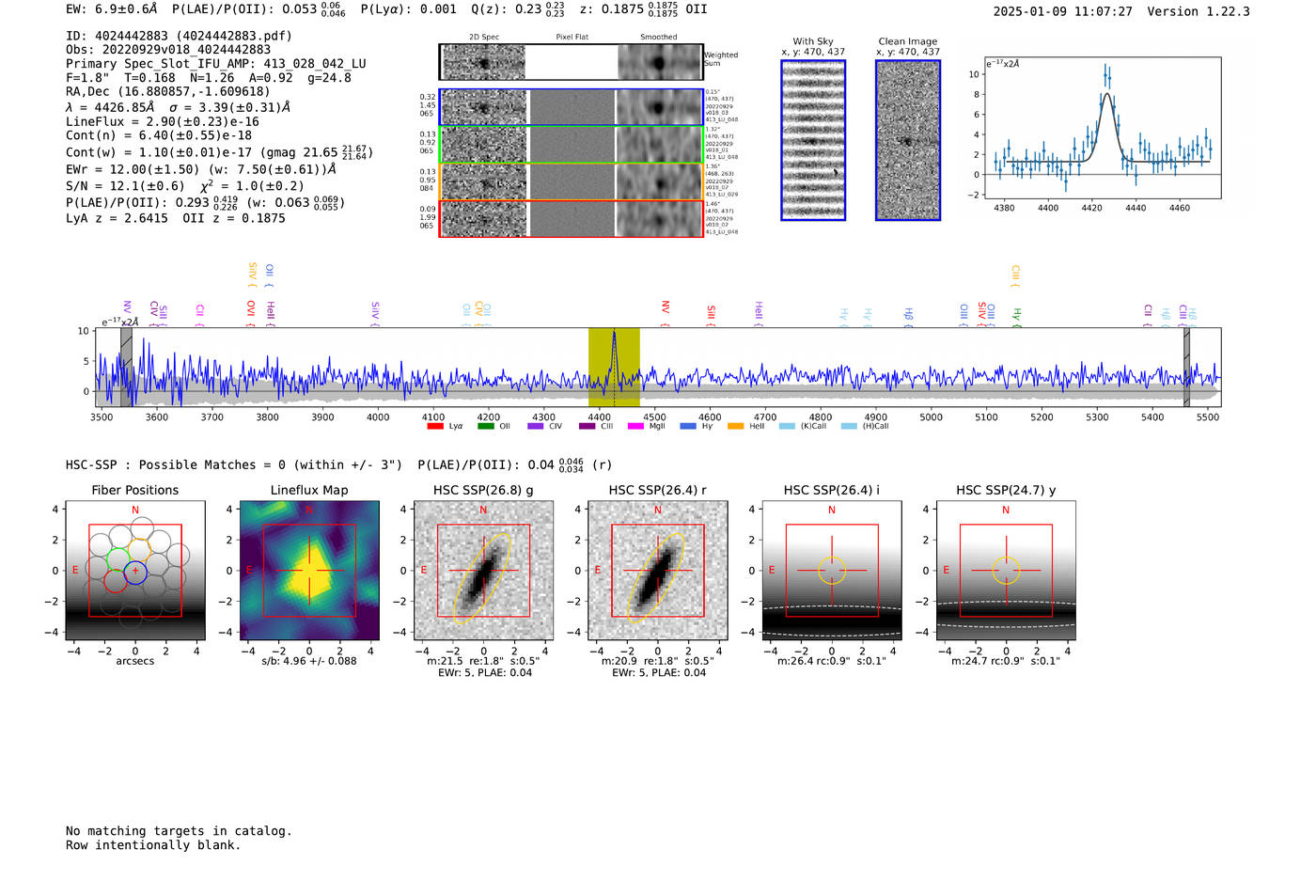1316x896 pixels.
Task: Click the Gaussian emission line fit plot
Action: (x=1103, y=128)
